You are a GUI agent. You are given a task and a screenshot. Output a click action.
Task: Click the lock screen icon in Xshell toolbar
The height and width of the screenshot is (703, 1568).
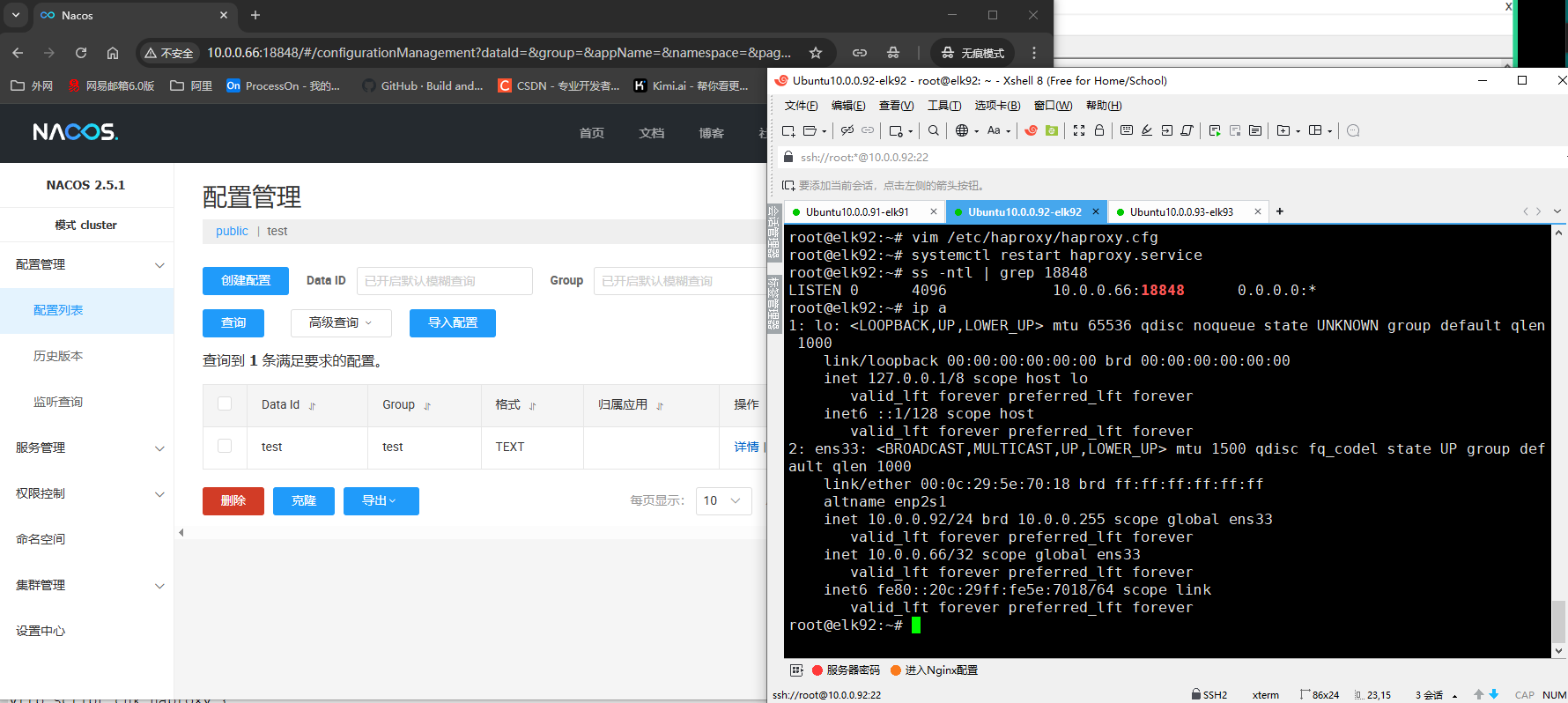1099,130
